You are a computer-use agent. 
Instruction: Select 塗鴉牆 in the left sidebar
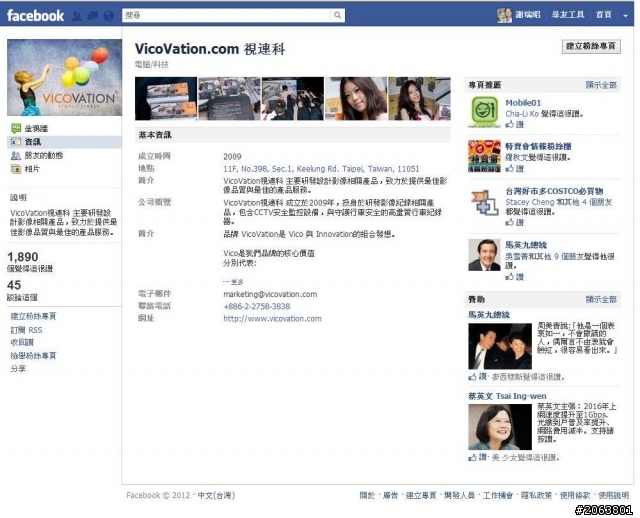point(36,129)
